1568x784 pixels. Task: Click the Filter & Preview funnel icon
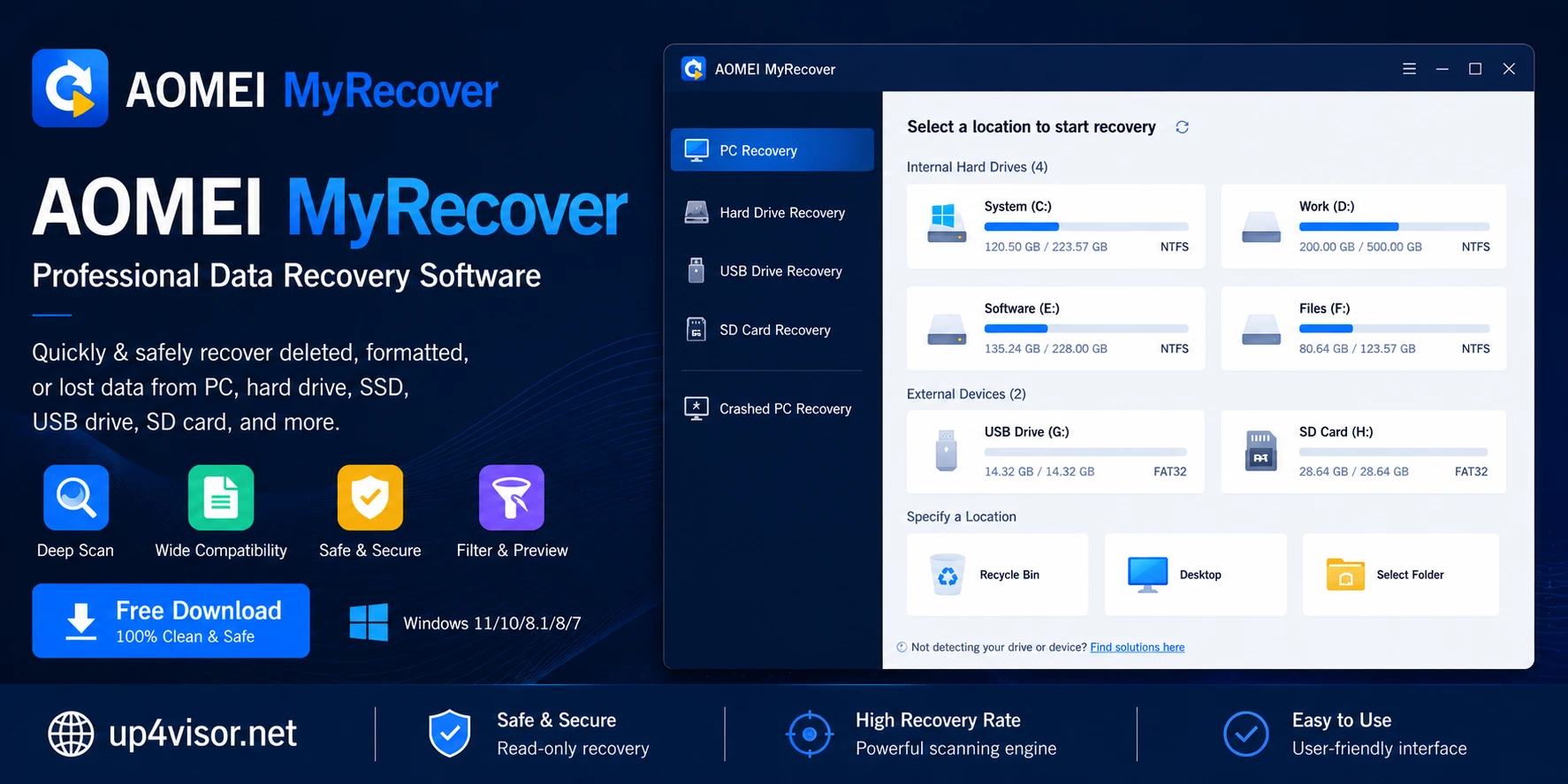[x=512, y=498]
